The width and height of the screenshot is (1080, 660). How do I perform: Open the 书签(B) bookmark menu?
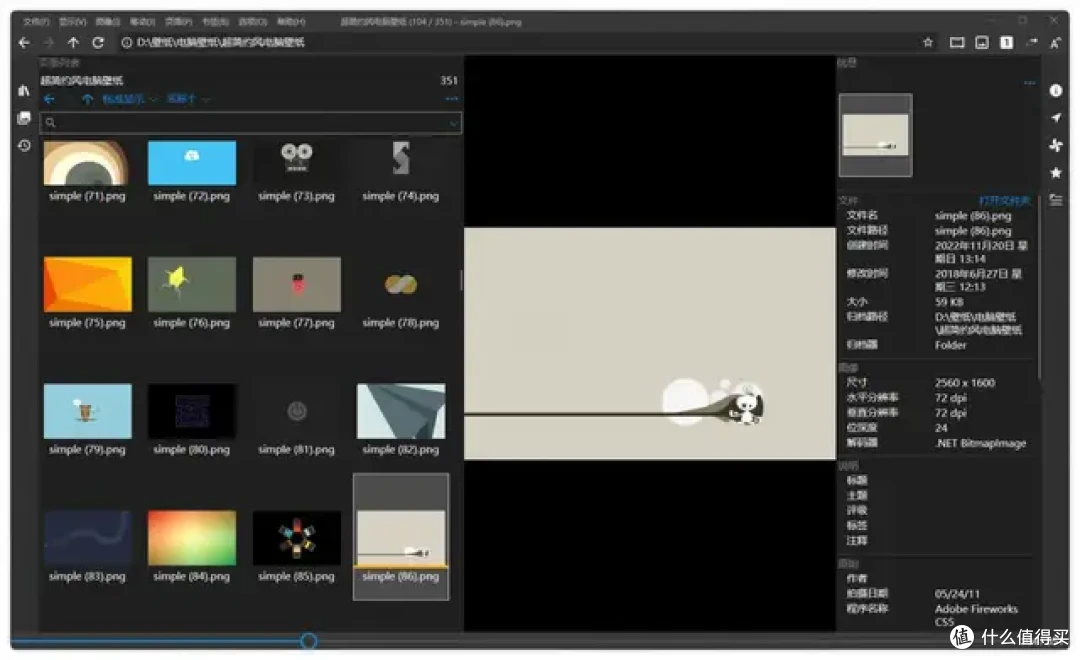pos(214,21)
